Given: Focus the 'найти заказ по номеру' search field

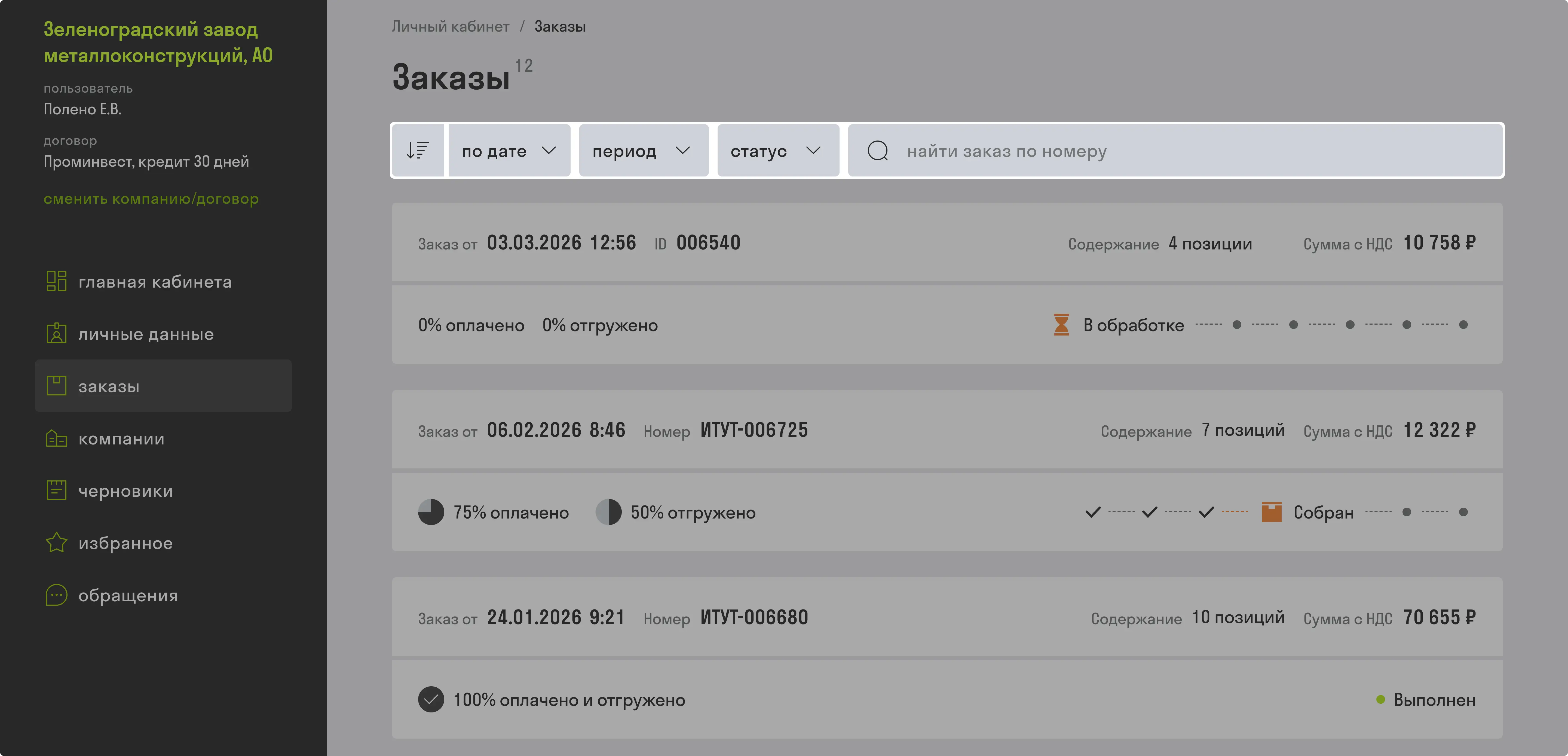Looking at the screenshot, I should coord(1175,151).
